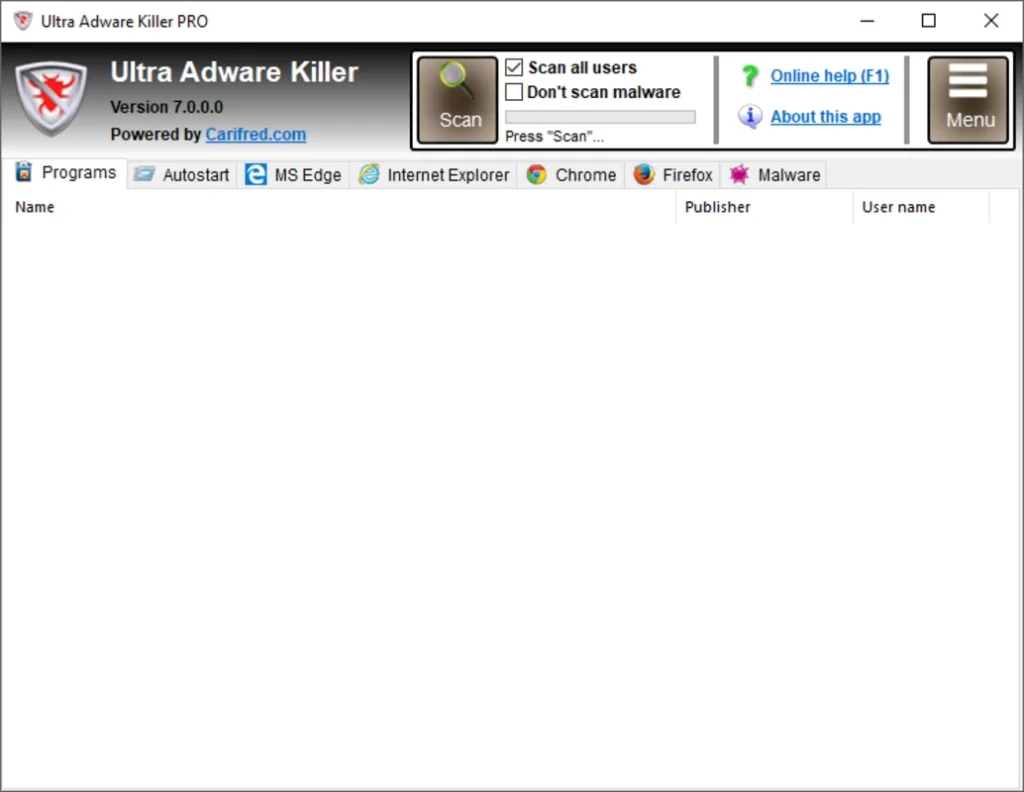Viewport: 1024px width, 792px height.
Task: Click the Firefox browser icon tab
Action: point(644,175)
